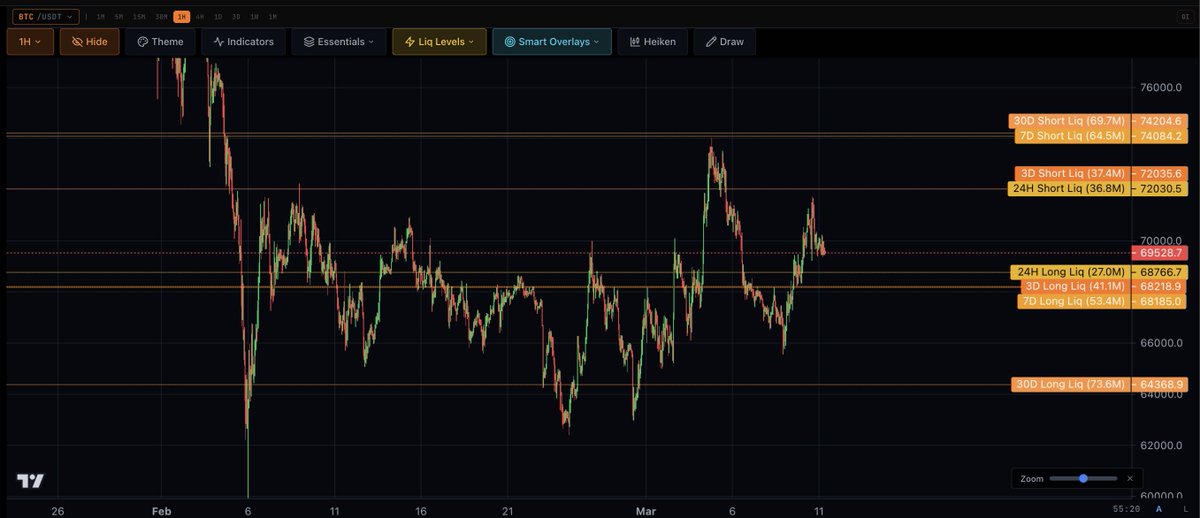Click the 74204.6 price tag

(x=1161, y=120)
